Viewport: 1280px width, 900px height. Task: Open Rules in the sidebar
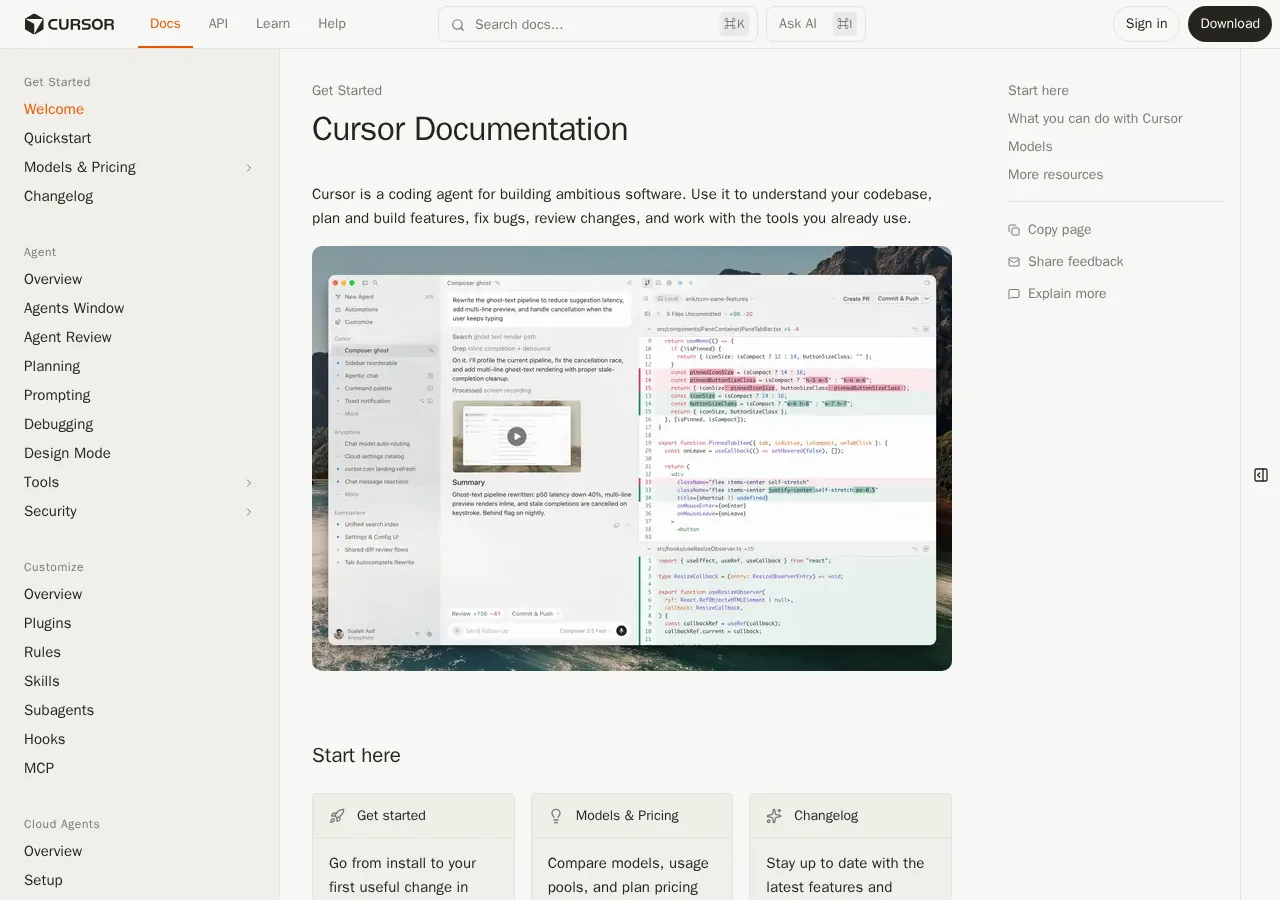click(x=43, y=652)
